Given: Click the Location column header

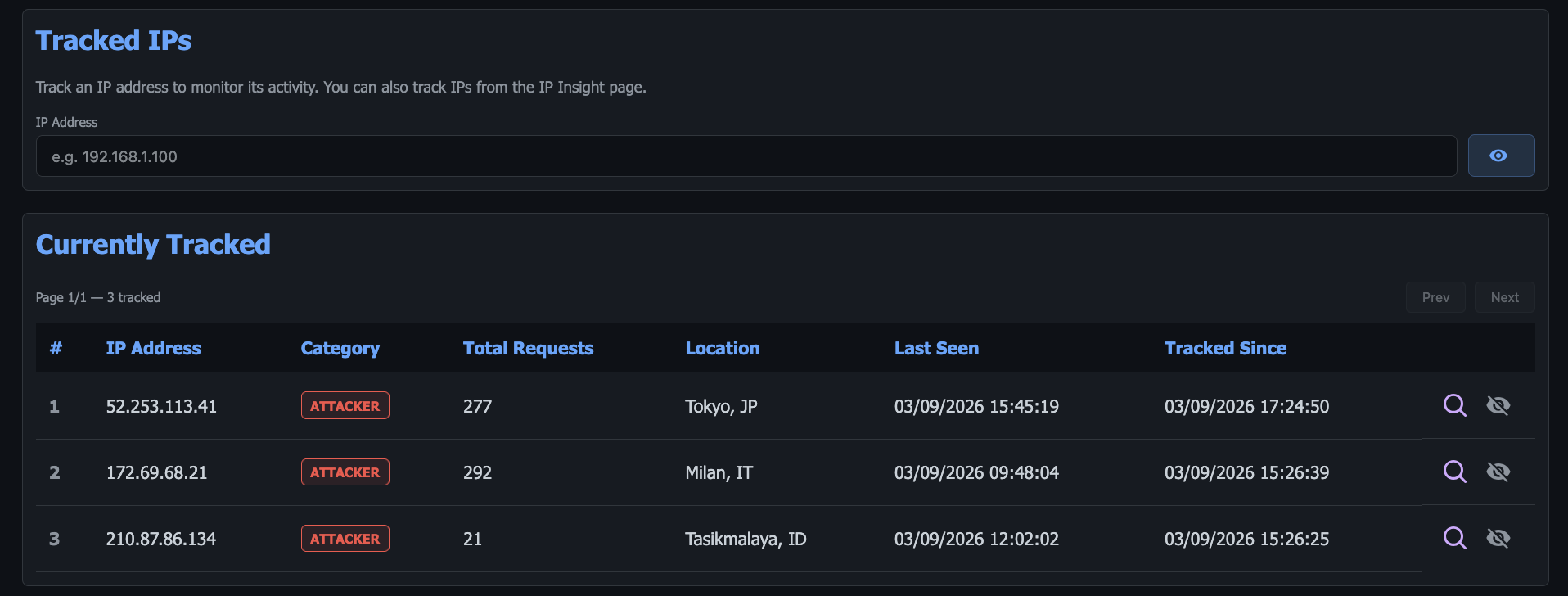Looking at the screenshot, I should pos(723,348).
